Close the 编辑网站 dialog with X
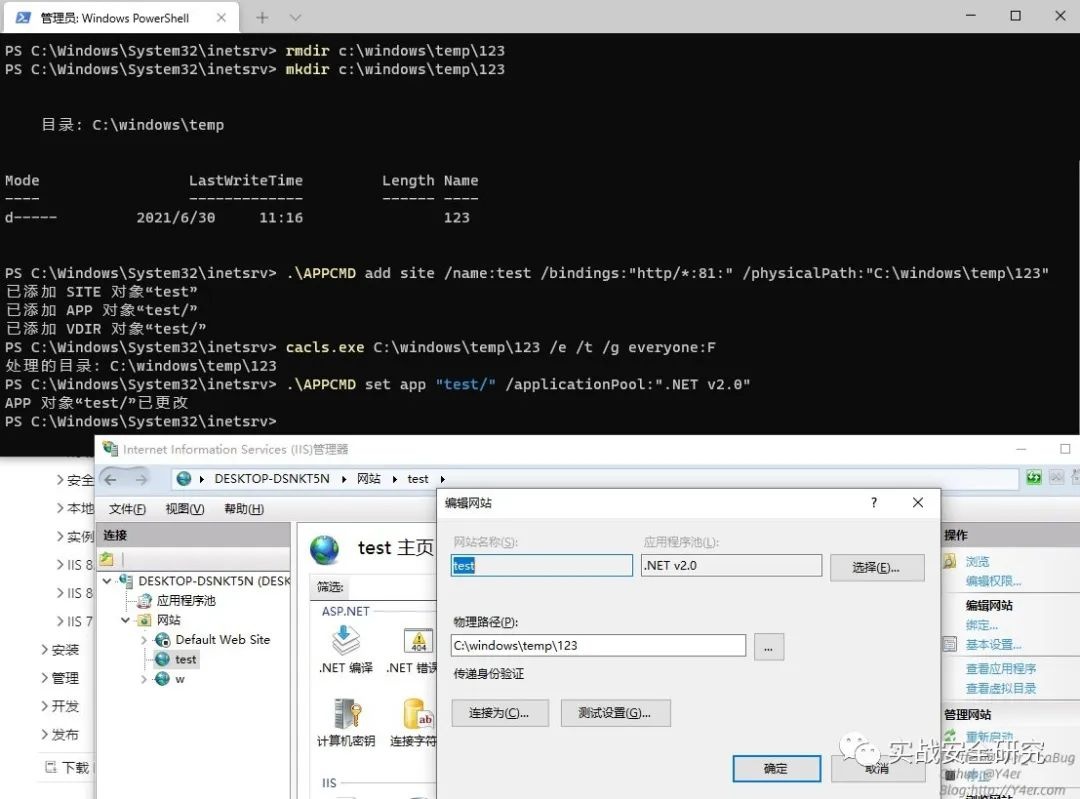The height and width of the screenshot is (799, 1080). 917,503
